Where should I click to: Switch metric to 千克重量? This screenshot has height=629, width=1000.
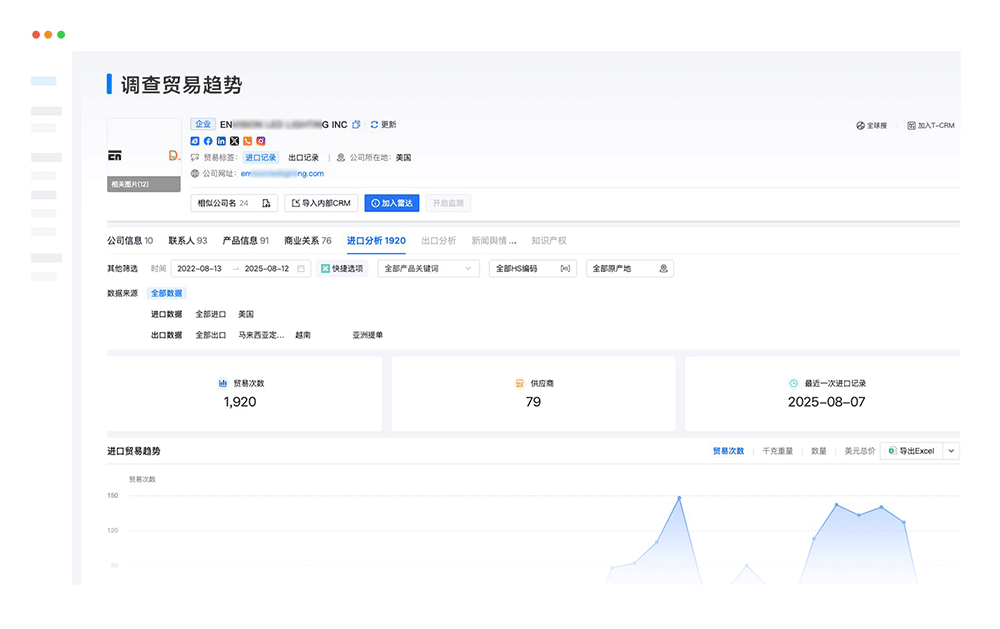pos(777,451)
